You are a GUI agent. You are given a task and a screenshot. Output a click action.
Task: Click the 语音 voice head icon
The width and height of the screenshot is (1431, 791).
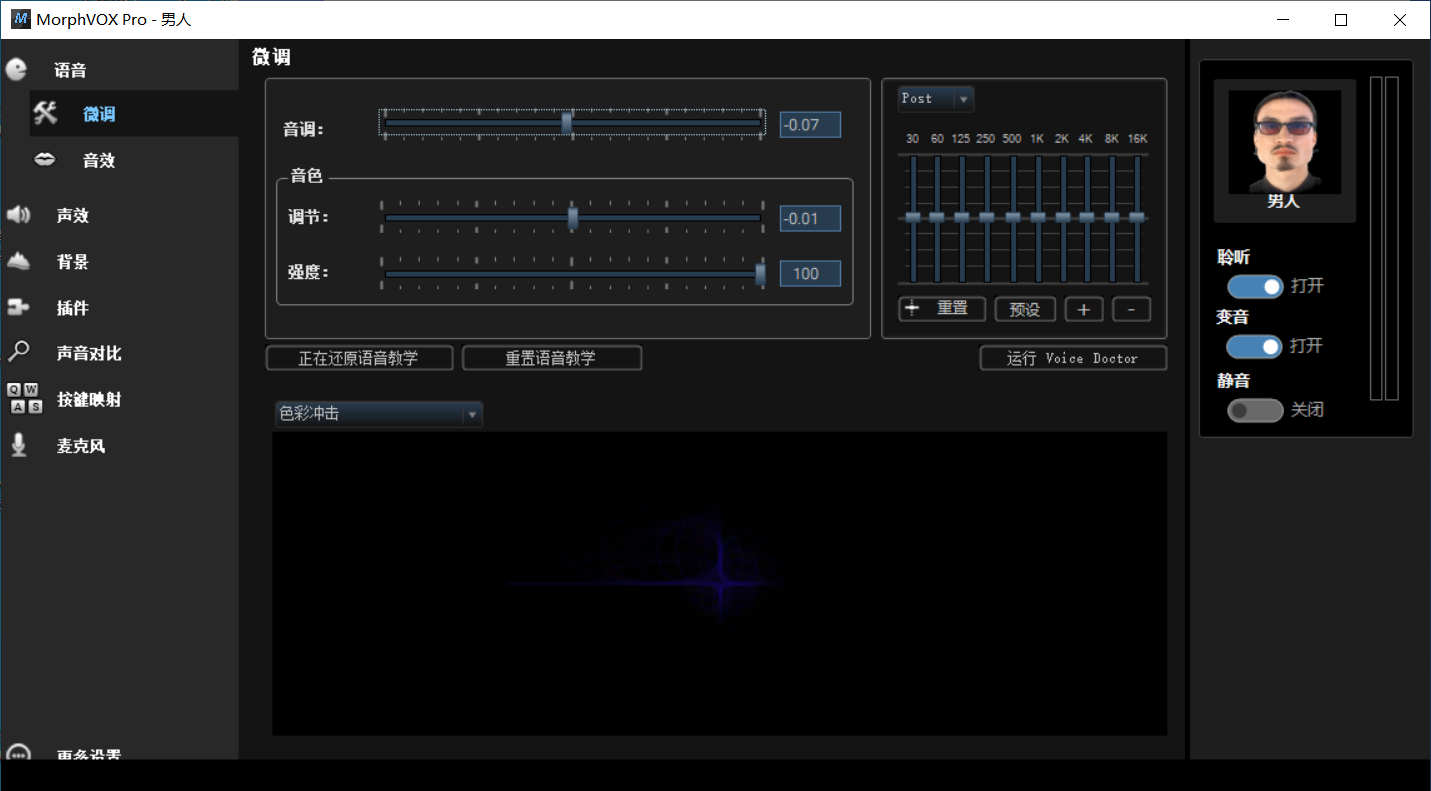pos(17,70)
